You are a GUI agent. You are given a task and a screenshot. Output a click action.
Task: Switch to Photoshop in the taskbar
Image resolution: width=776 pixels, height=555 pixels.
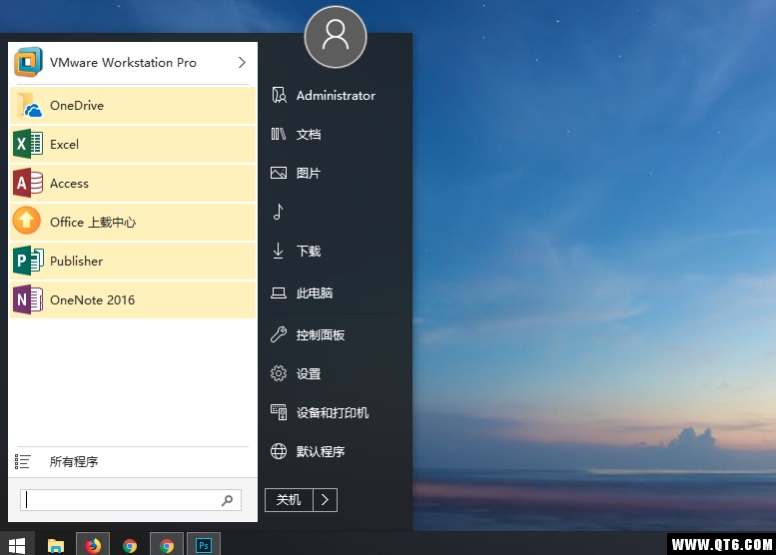pyautogui.click(x=203, y=546)
